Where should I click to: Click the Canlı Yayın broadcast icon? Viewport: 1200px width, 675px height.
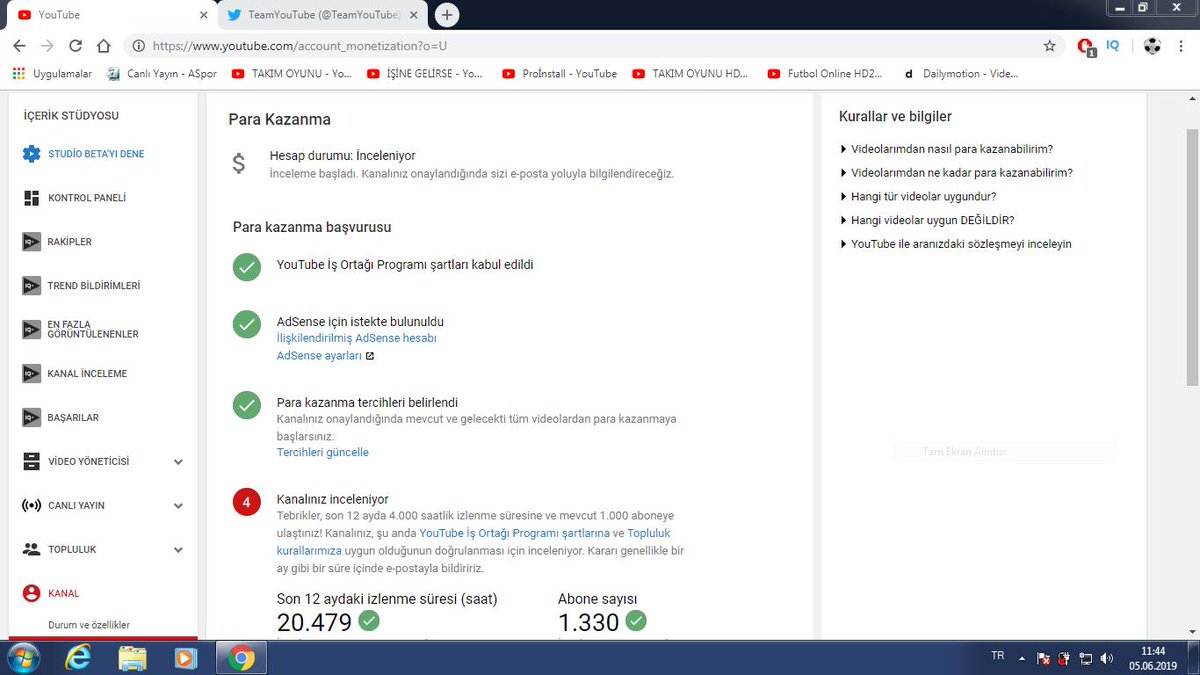(x=31, y=506)
